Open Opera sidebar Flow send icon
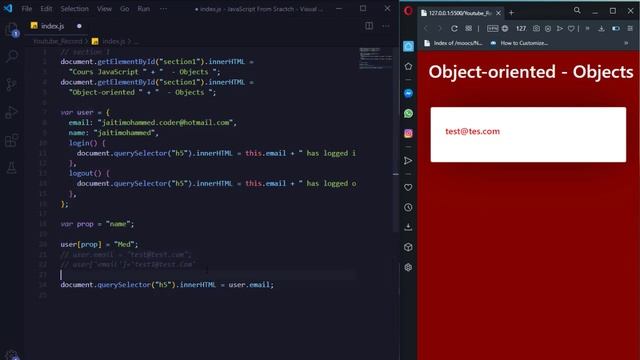The width and height of the screenshot is (640, 360). 408,160
